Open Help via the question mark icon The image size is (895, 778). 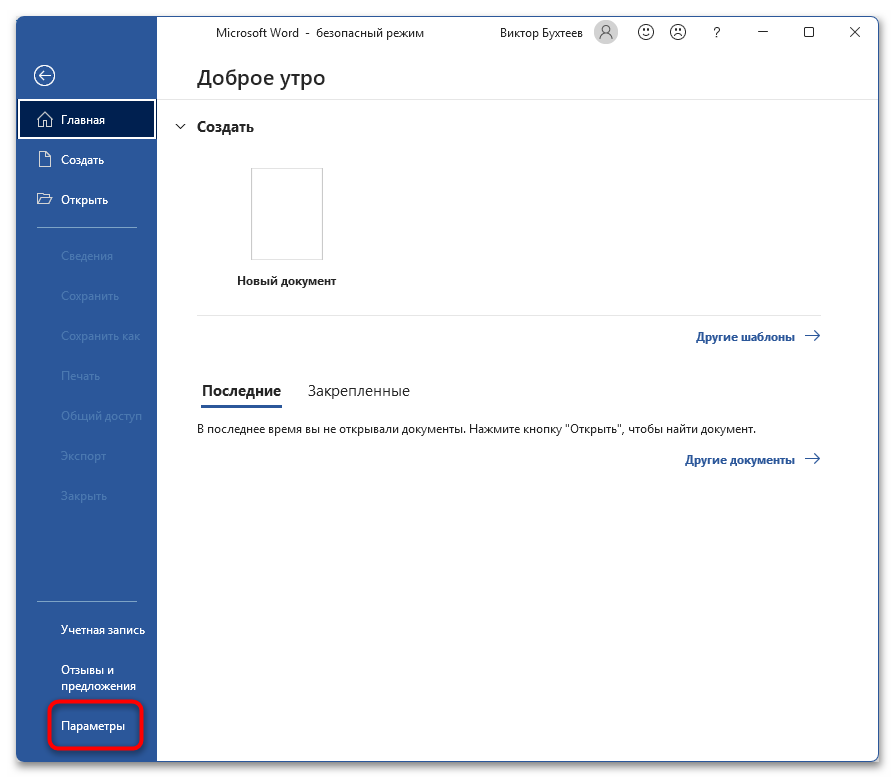(716, 32)
